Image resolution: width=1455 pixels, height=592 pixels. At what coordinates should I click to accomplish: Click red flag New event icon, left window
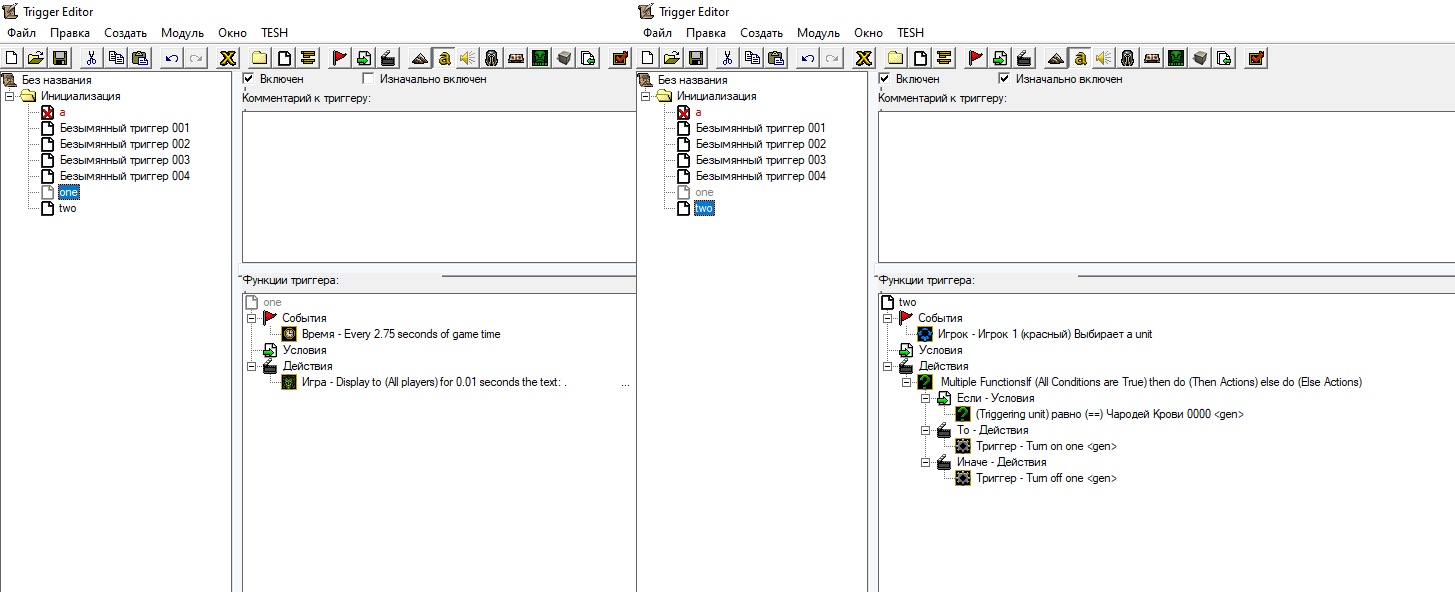(x=340, y=58)
